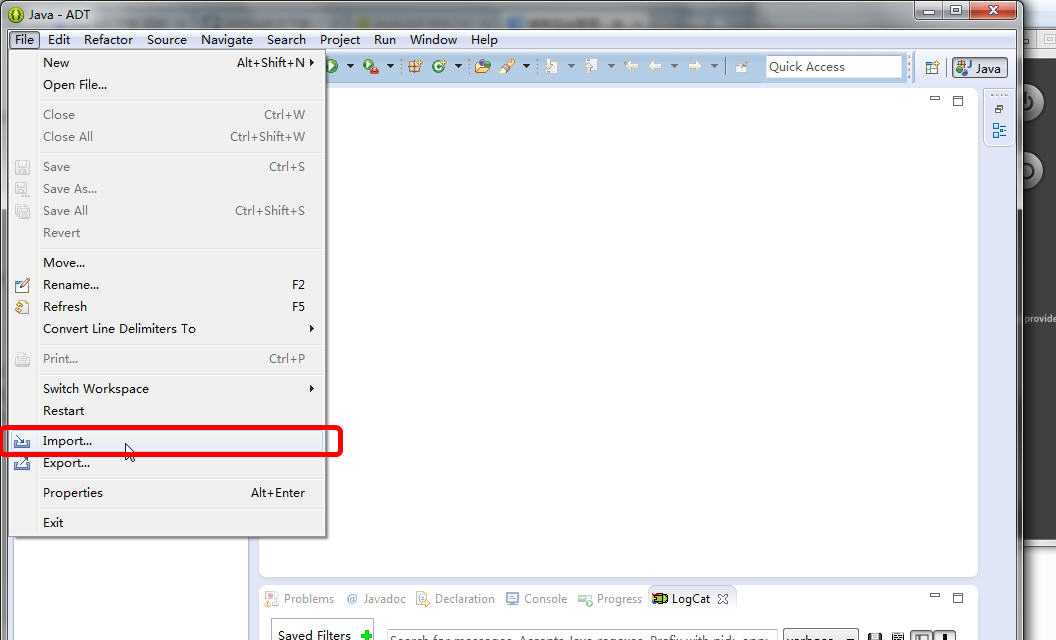Screen dimensions: 1056x640
Task: Switch to the Javadoc tab
Action: 376,599
